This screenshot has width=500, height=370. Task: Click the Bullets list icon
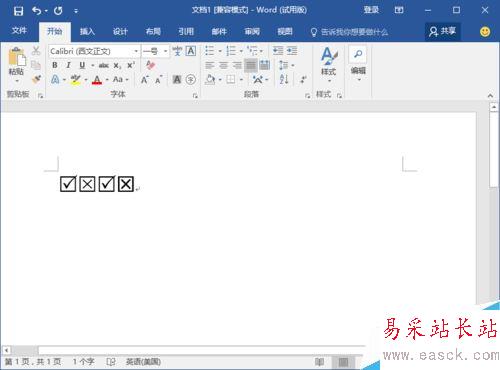[x=210, y=51]
